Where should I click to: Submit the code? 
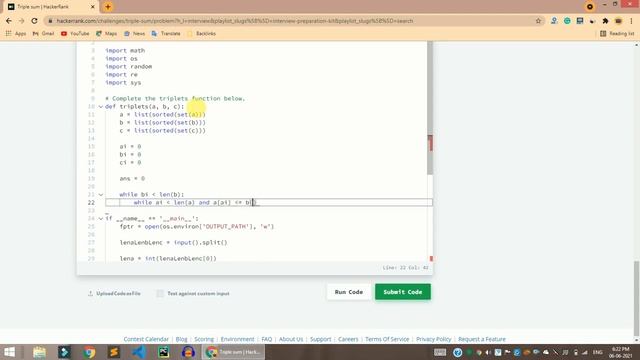click(x=403, y=292)
